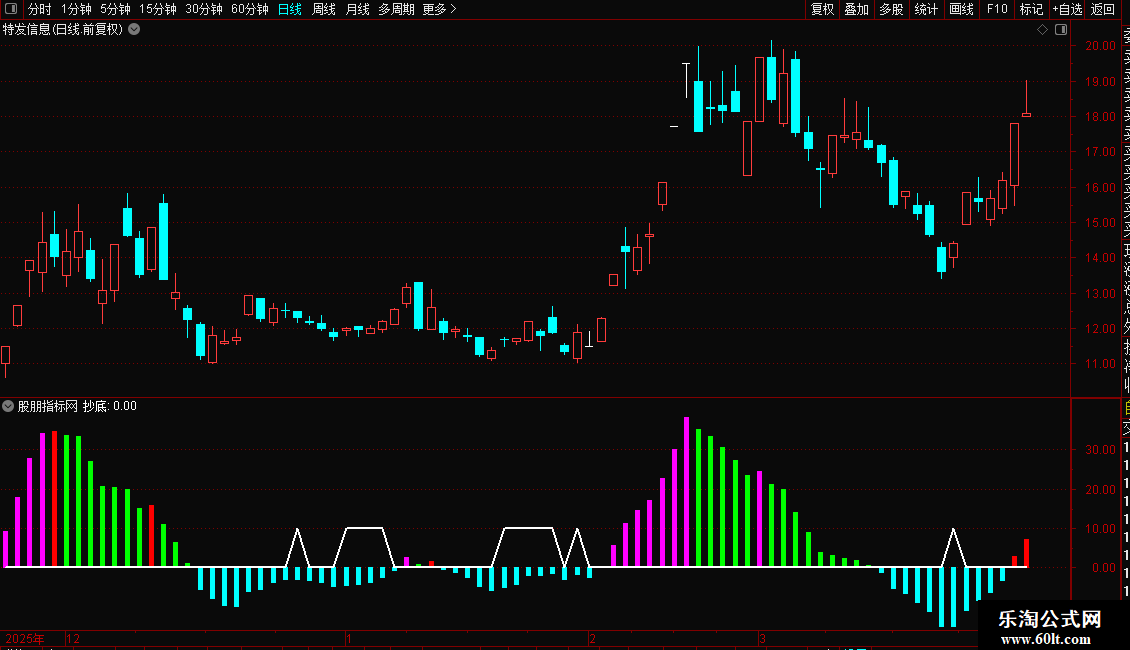Expand the 更多 periods menu
The width and height of the screenshot is (1130, 650).
pyautogui.click(x=440, y=9)
